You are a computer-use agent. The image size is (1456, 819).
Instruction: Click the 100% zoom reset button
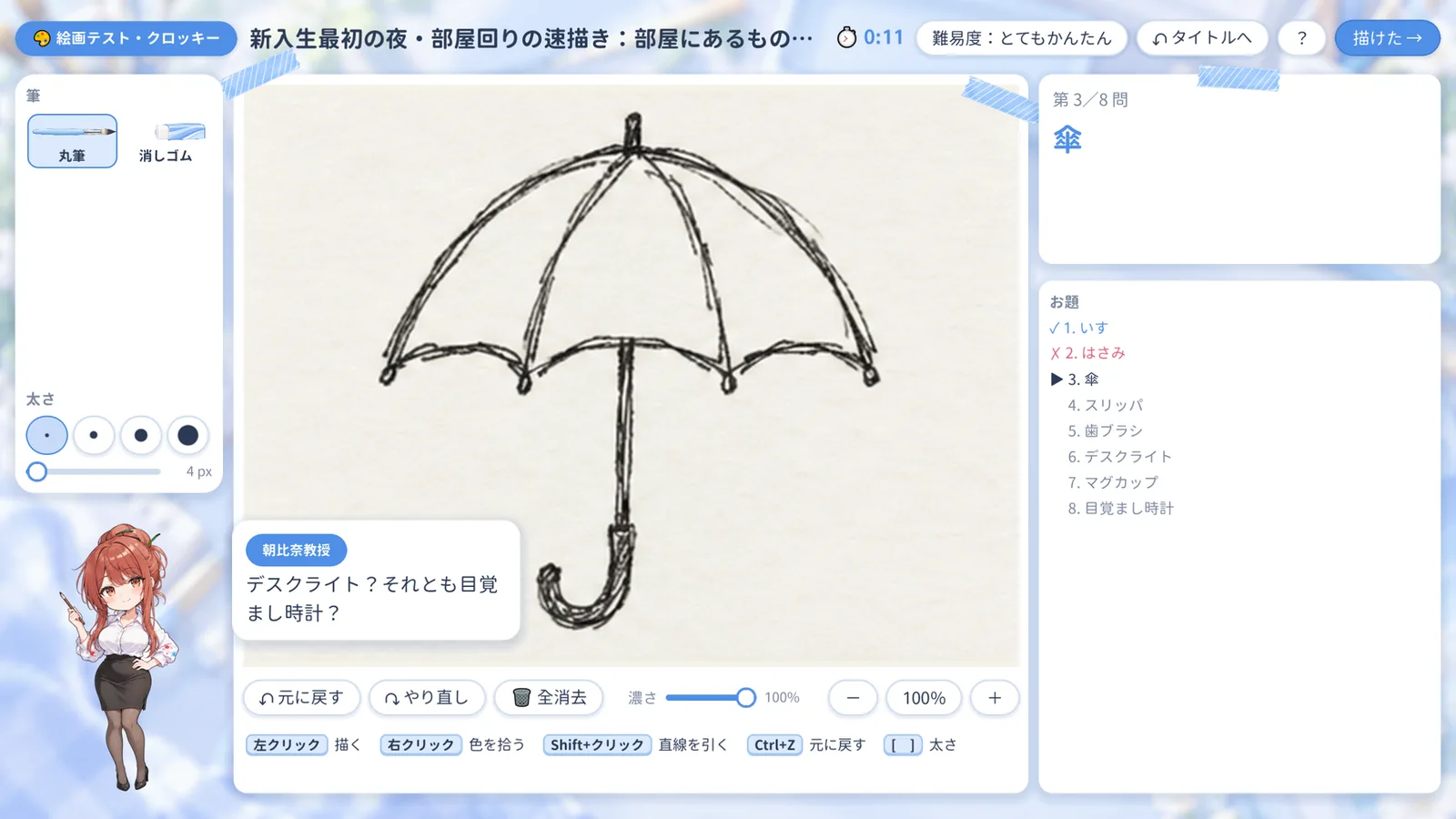point(924,698)
